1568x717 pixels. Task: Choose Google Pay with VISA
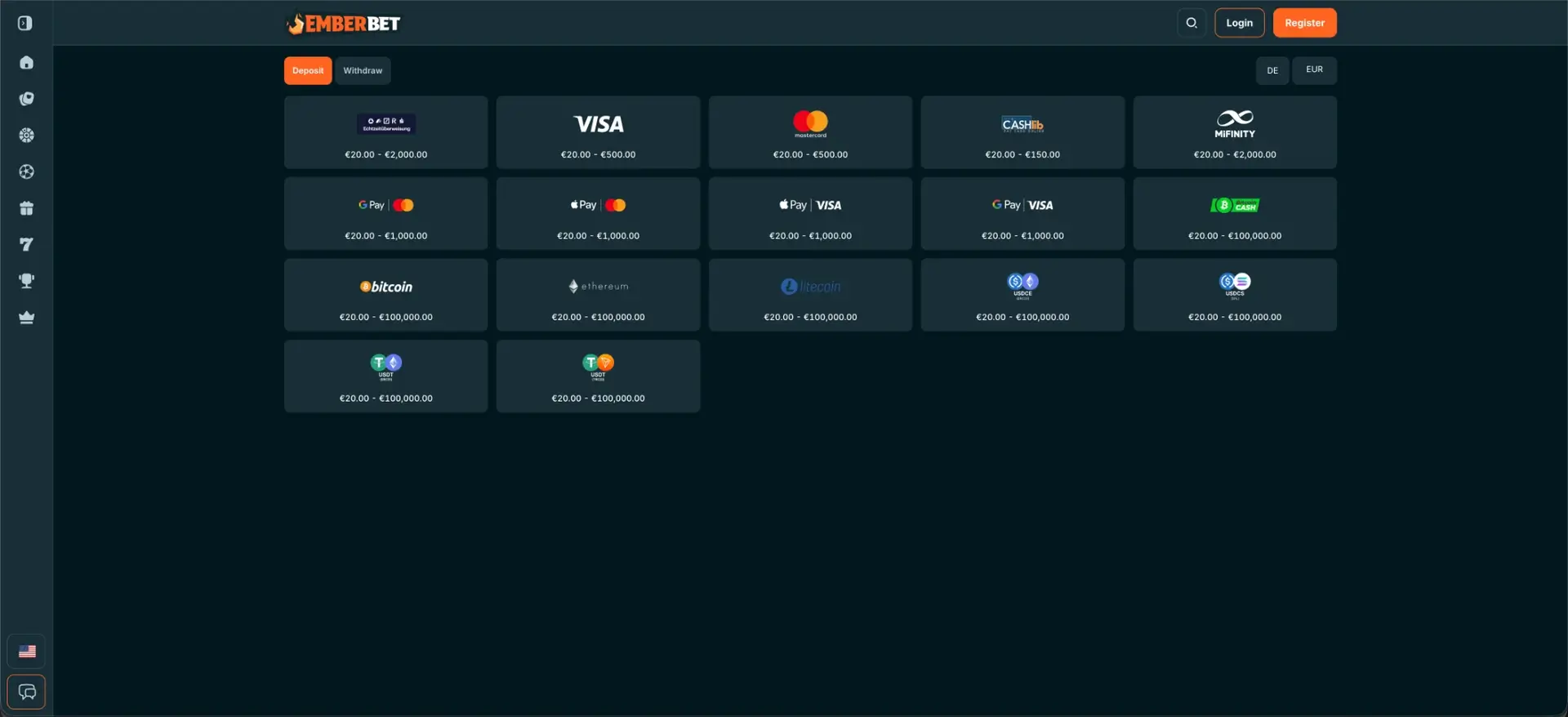click(x=1022, y=213)
